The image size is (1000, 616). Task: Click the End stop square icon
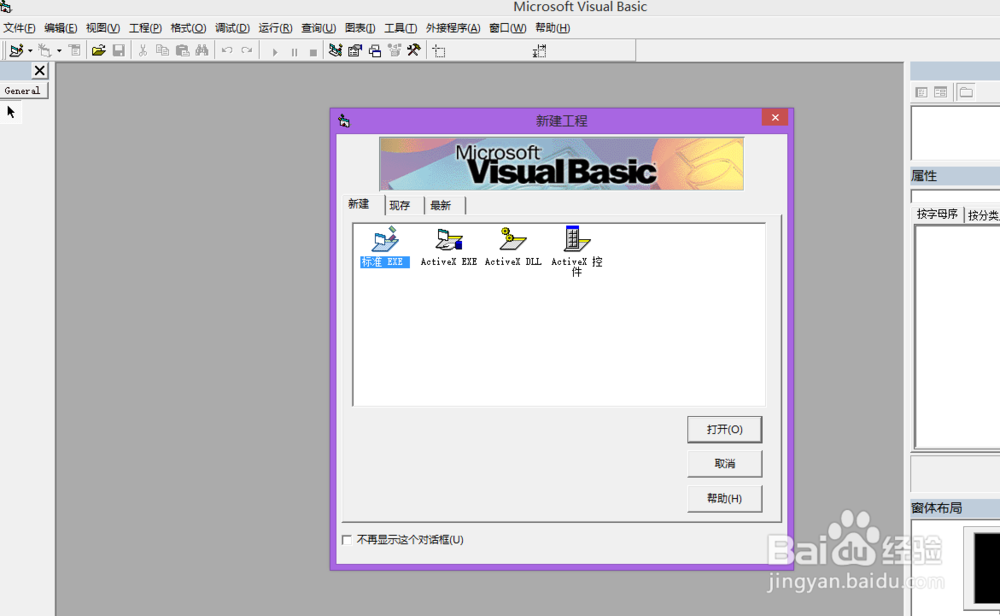coord(313,52)
